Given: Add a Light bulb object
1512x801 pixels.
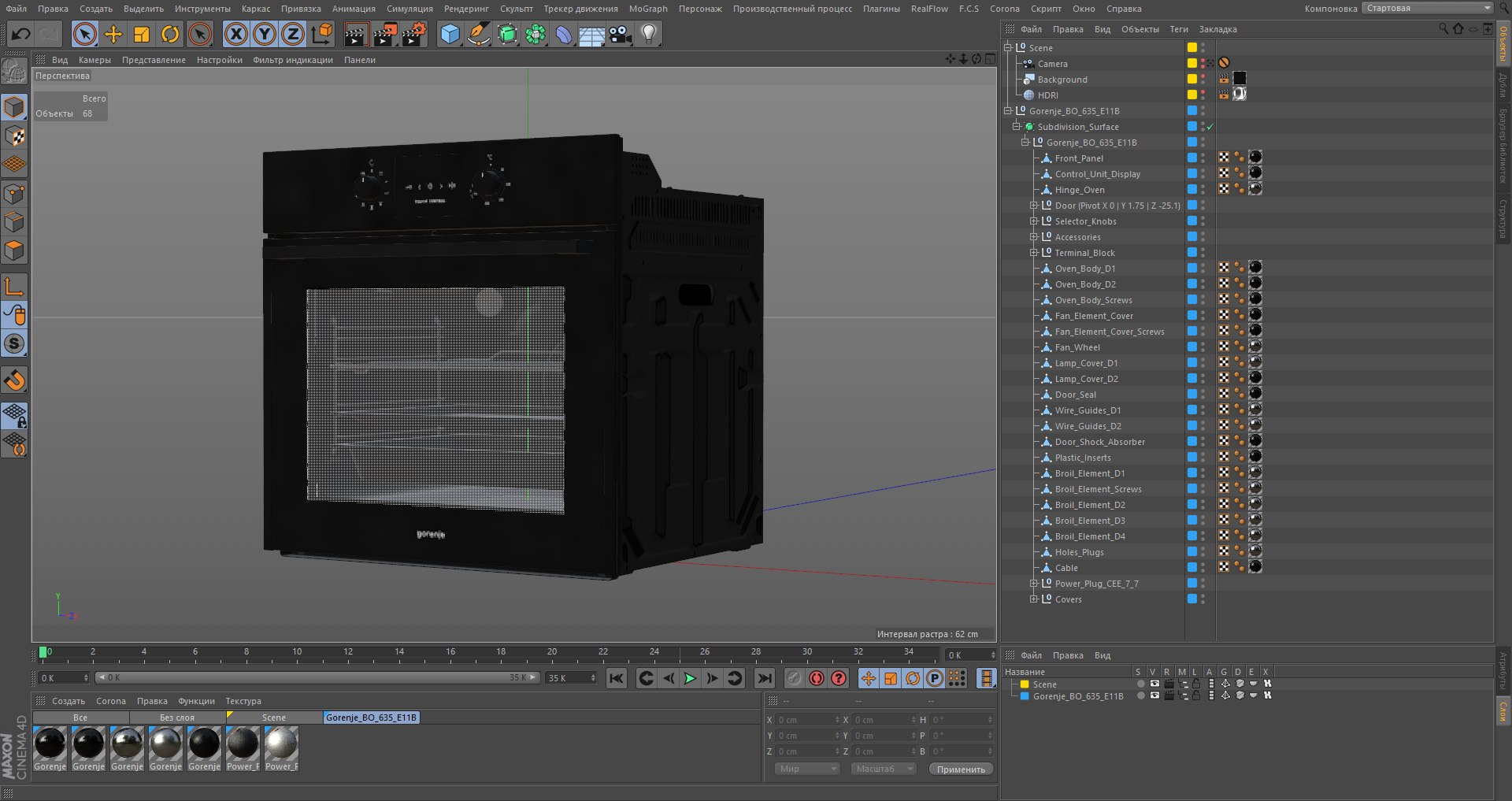Looking at the screenshot, I should [x=649, y=34].
